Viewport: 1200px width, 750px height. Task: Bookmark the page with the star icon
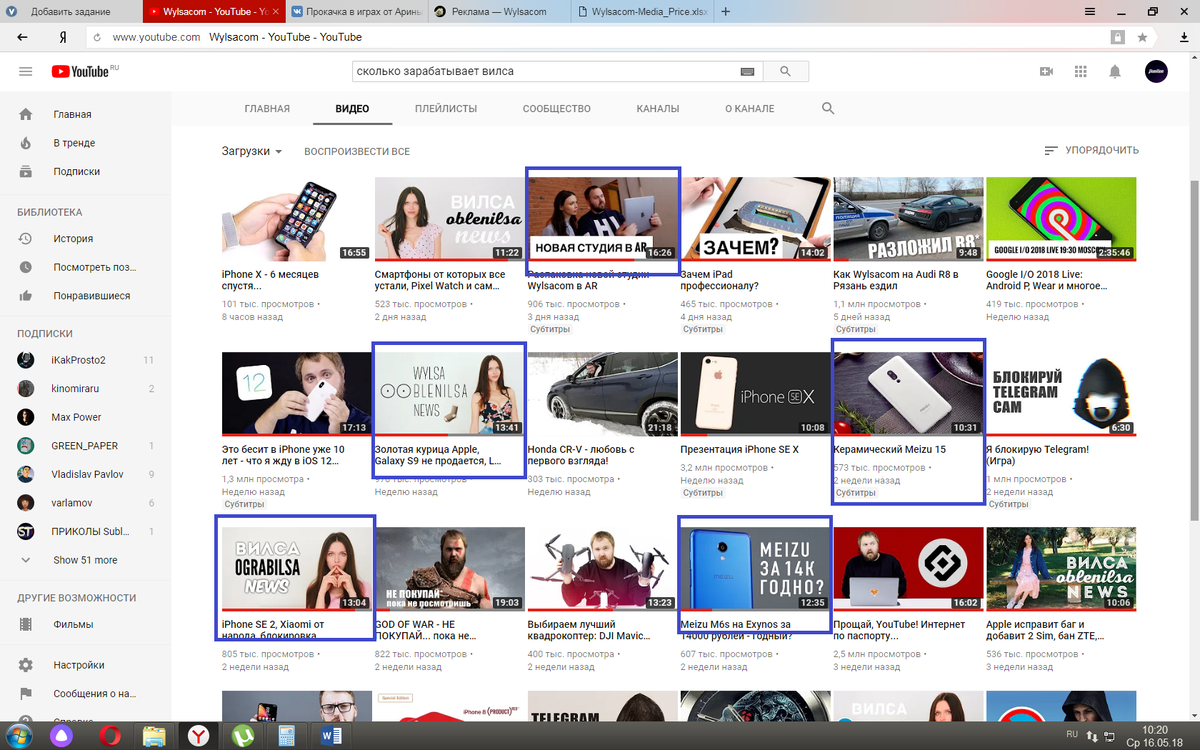point(1142,37)
